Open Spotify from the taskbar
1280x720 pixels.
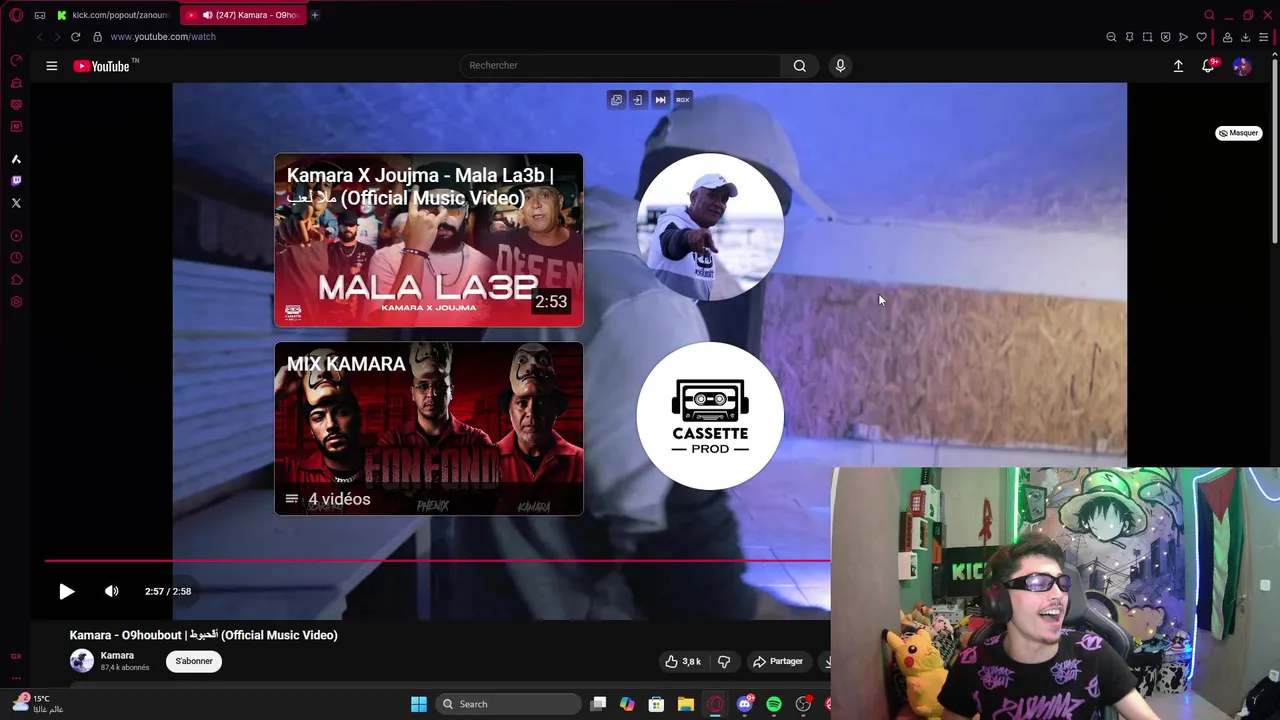(774, 704)
